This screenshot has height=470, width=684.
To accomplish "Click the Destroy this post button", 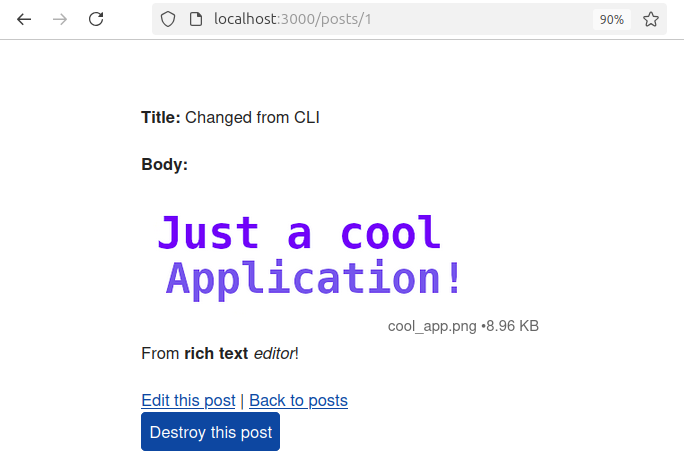I will tap(210, 432).
